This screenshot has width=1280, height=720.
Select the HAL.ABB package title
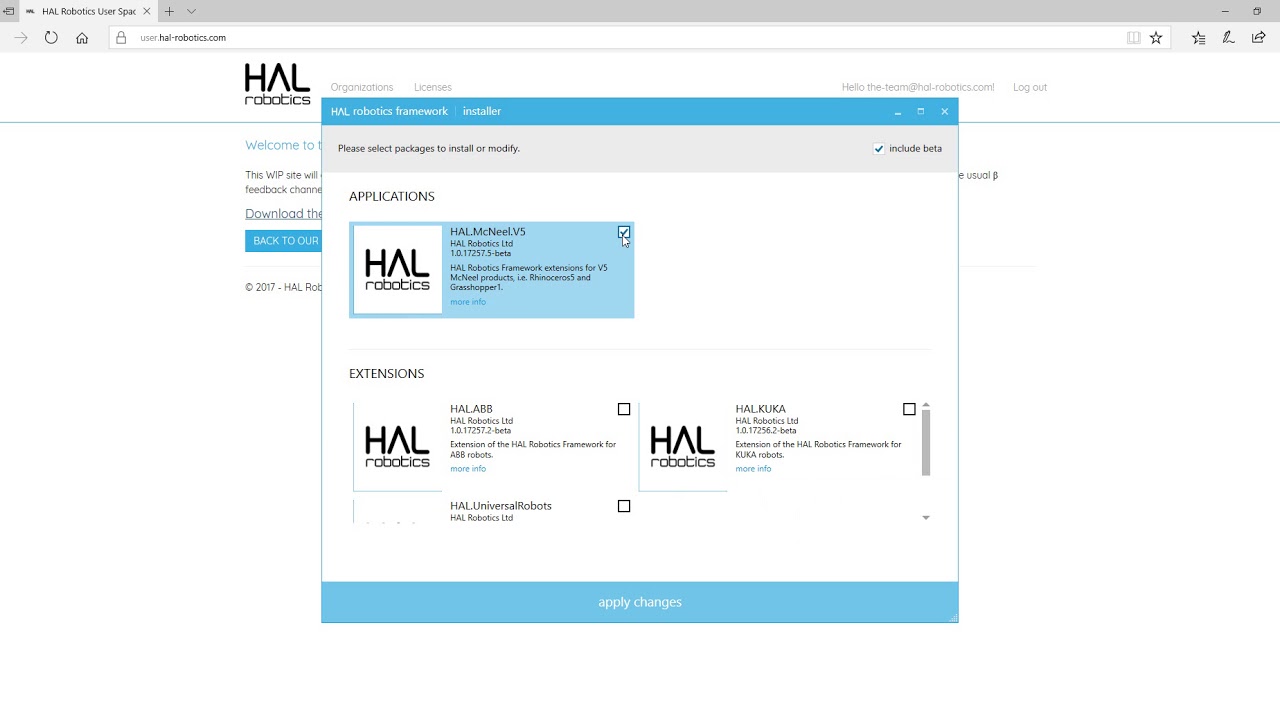471,409
